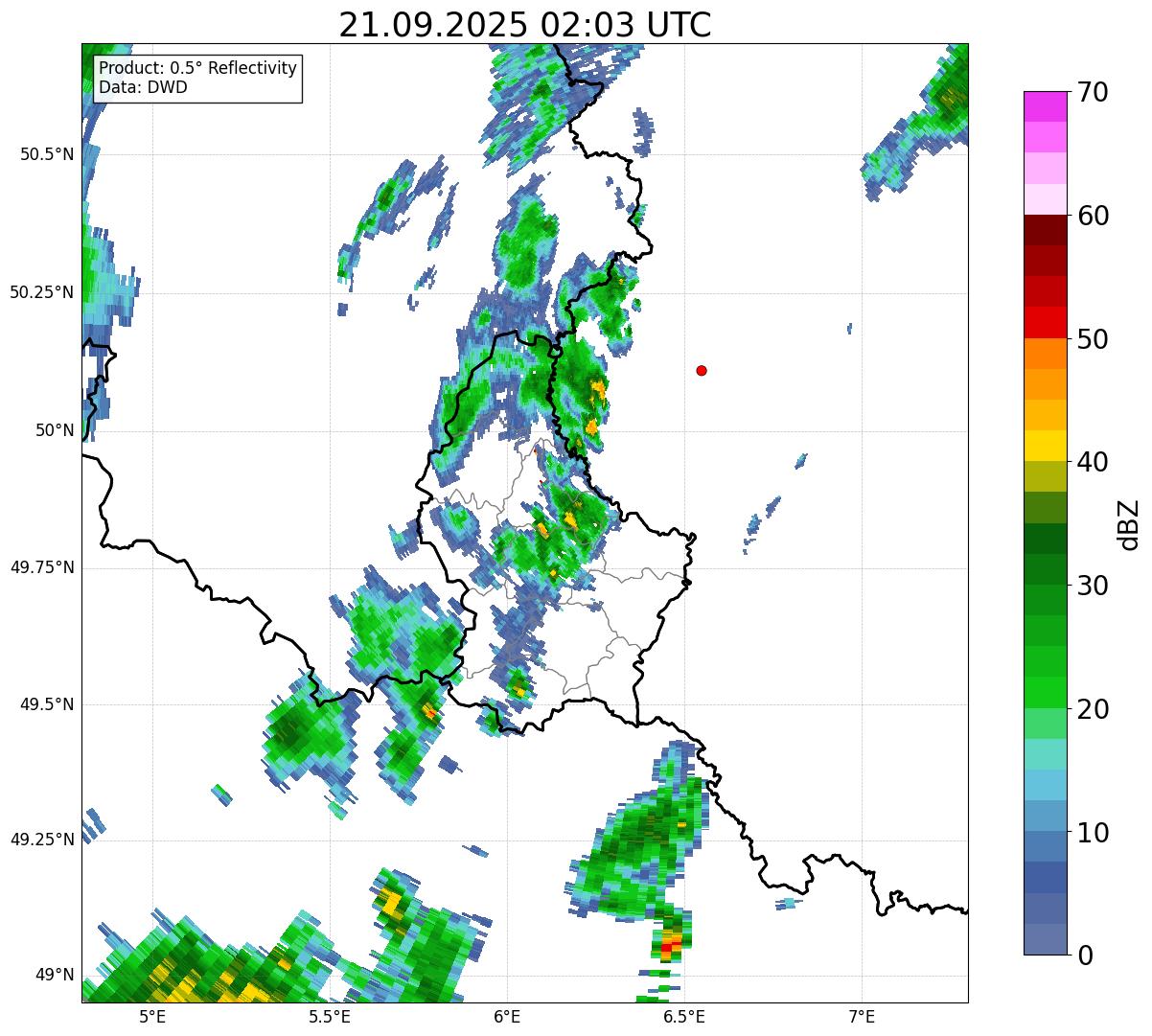Click the 60 tick label on colorbar

click(x=1092, y=216)
